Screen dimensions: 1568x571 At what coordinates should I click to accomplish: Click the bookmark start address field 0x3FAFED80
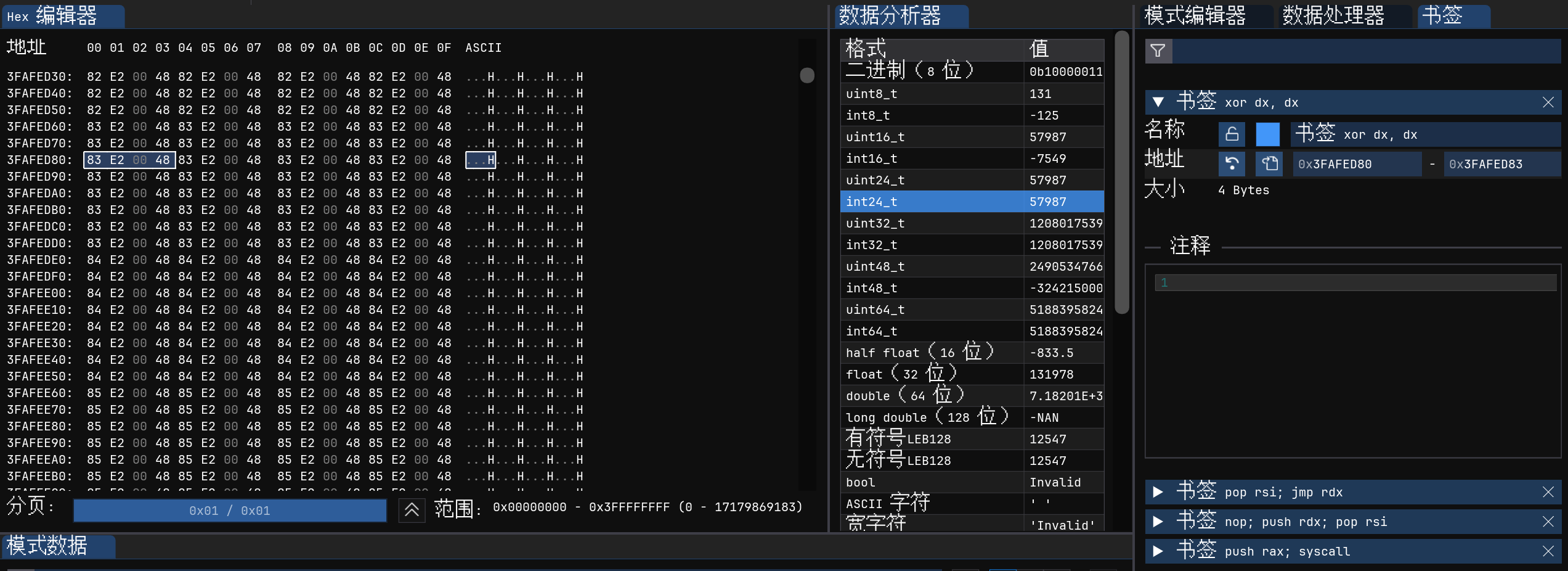(x=1355, y=164)
